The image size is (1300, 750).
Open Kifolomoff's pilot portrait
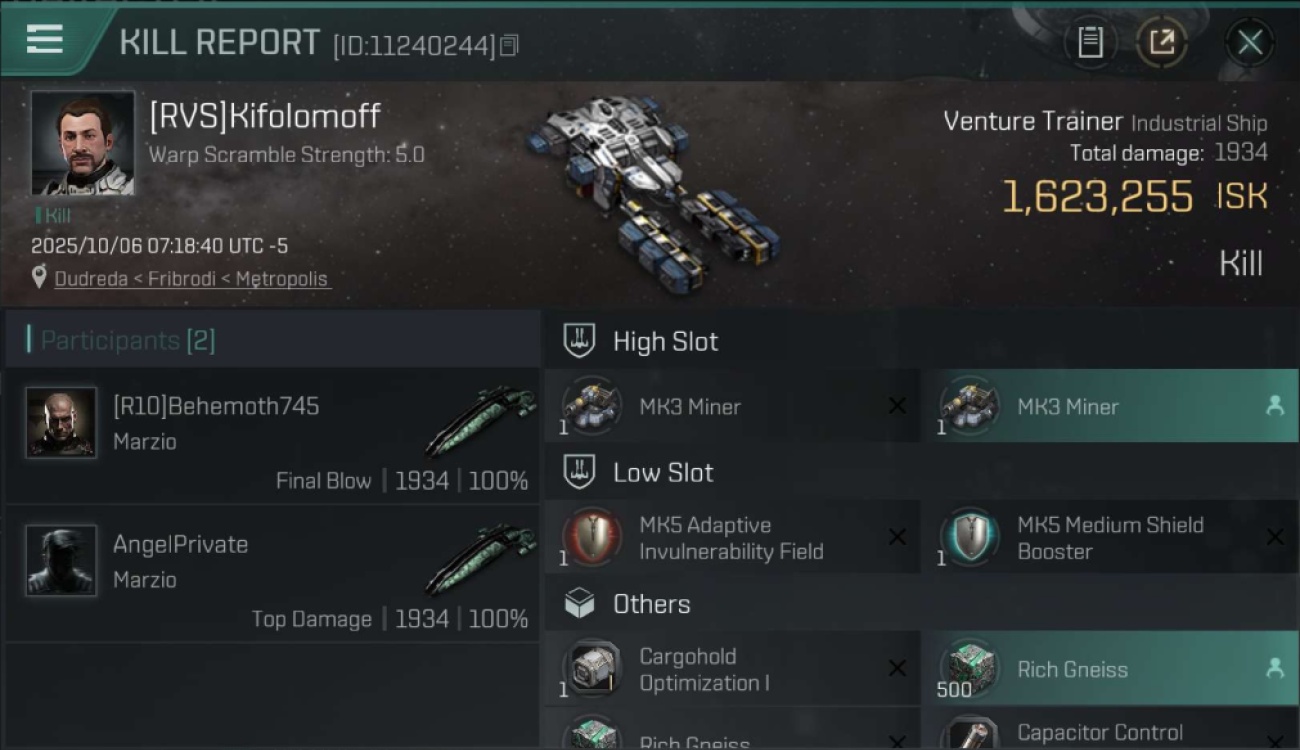point(82,143)
